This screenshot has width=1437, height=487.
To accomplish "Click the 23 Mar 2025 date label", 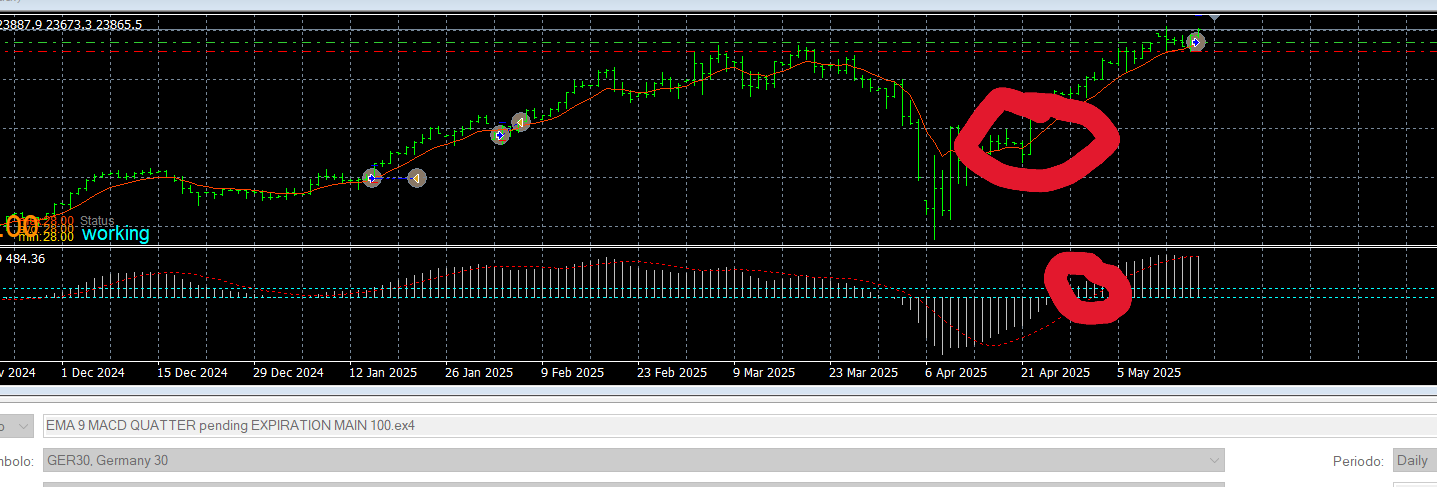I will 863,373.
